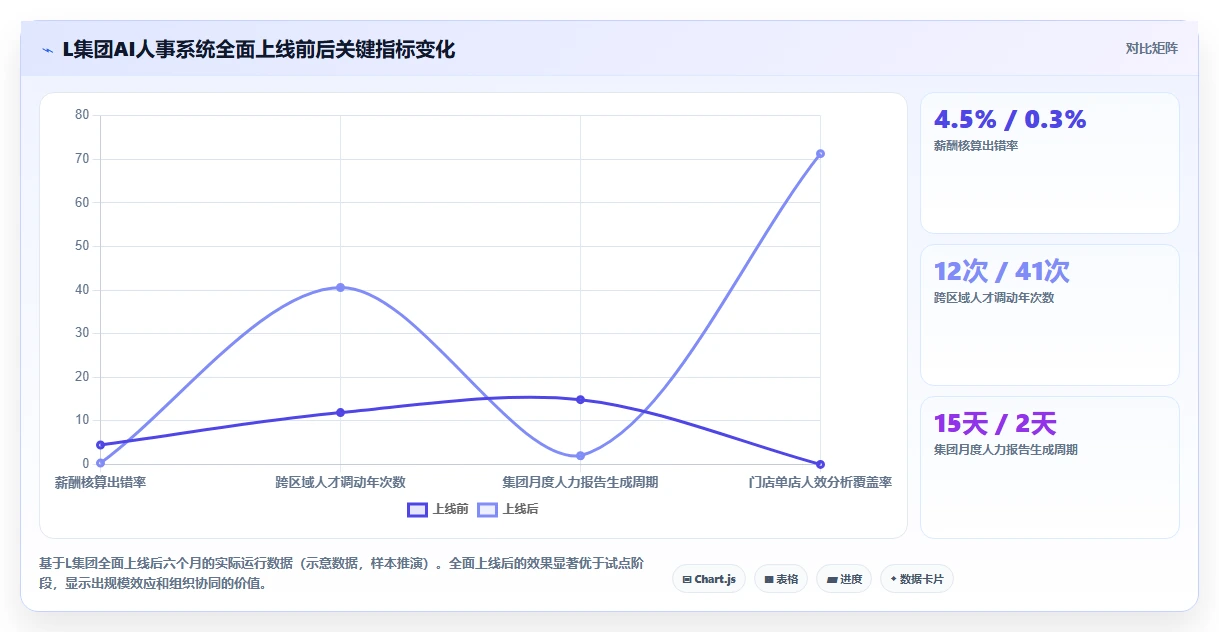Select the 进度 tag
Image resolution: width=1219 pixels, height=632 pixels.
844,579
